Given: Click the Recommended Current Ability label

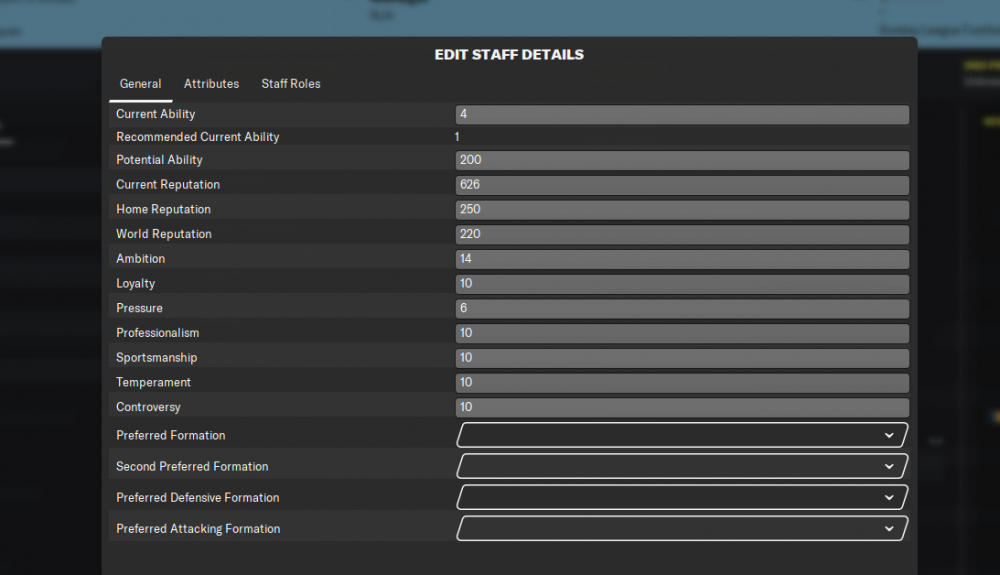Looking at the screenshot, I should pyautogui.click(x=198, y=136).
